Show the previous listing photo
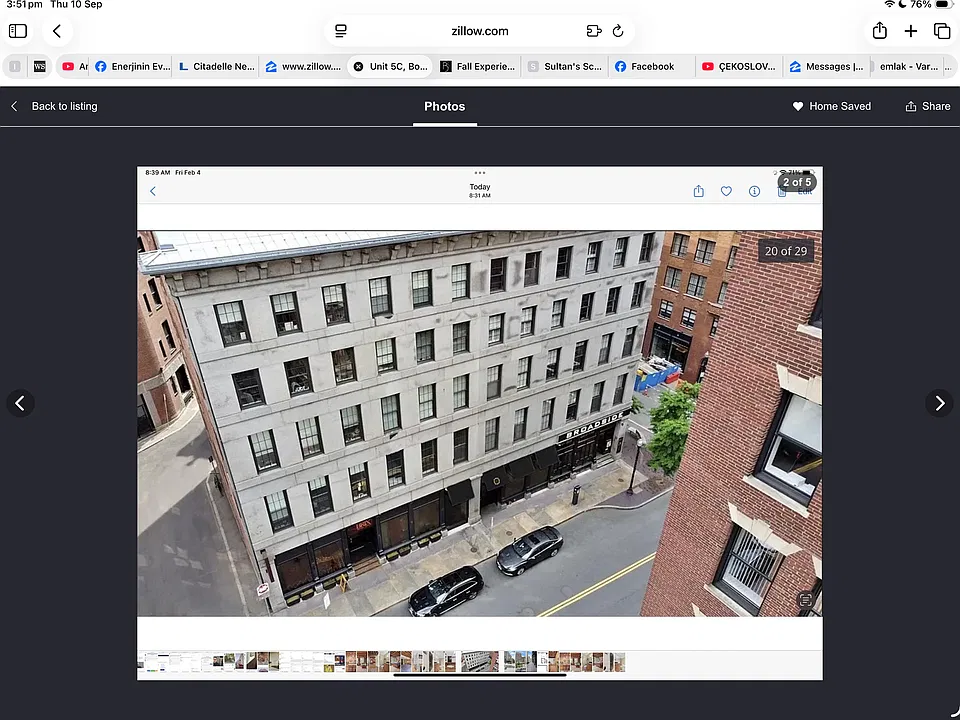The image size is (960, 720). (x=20, y=403)
